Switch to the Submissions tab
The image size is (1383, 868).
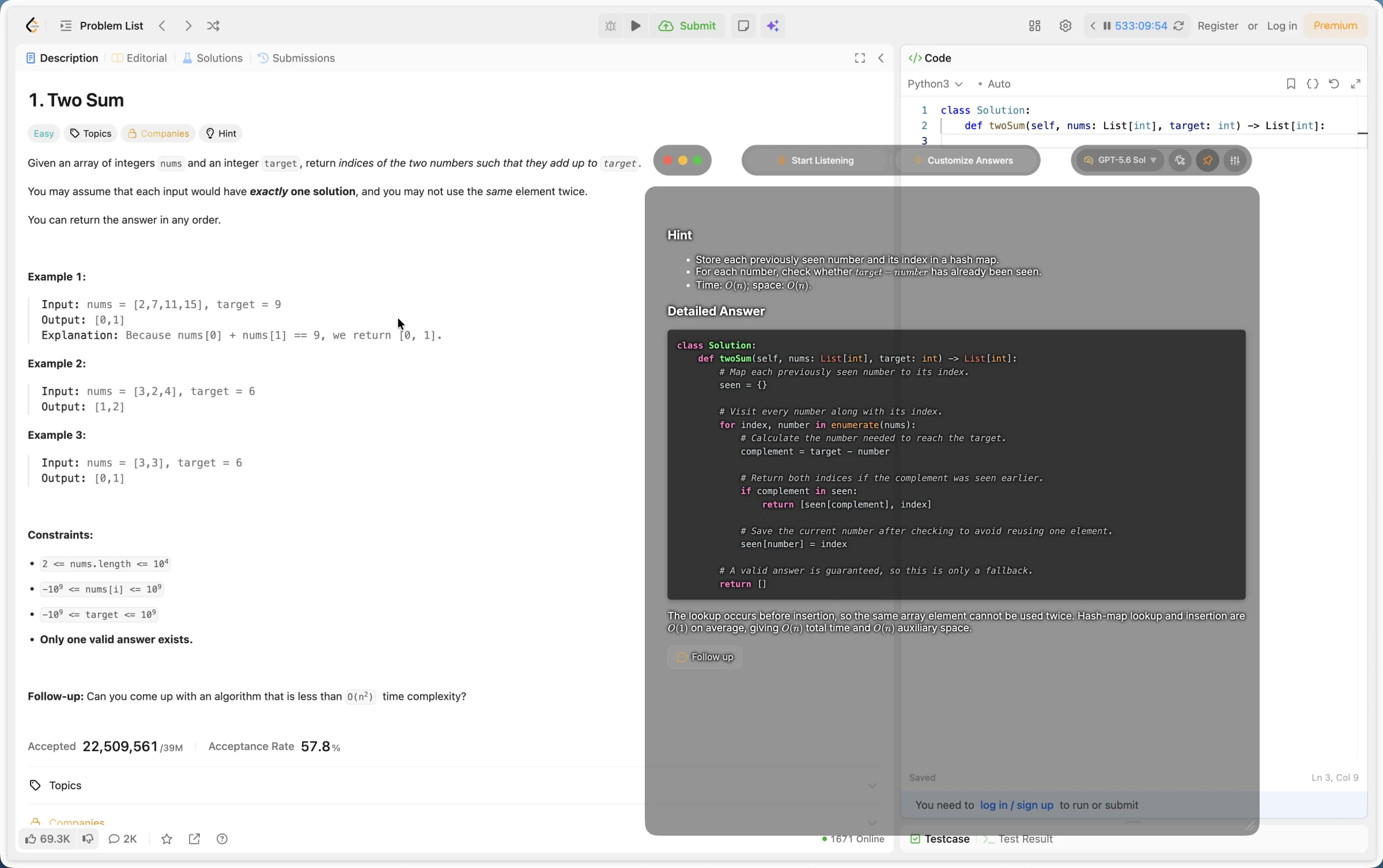point(296,58)
